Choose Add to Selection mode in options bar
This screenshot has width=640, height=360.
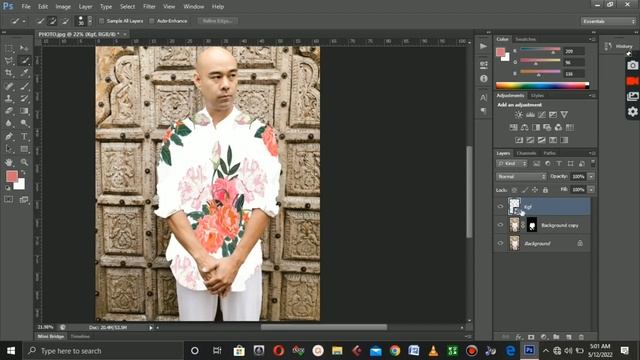(53, 21)
